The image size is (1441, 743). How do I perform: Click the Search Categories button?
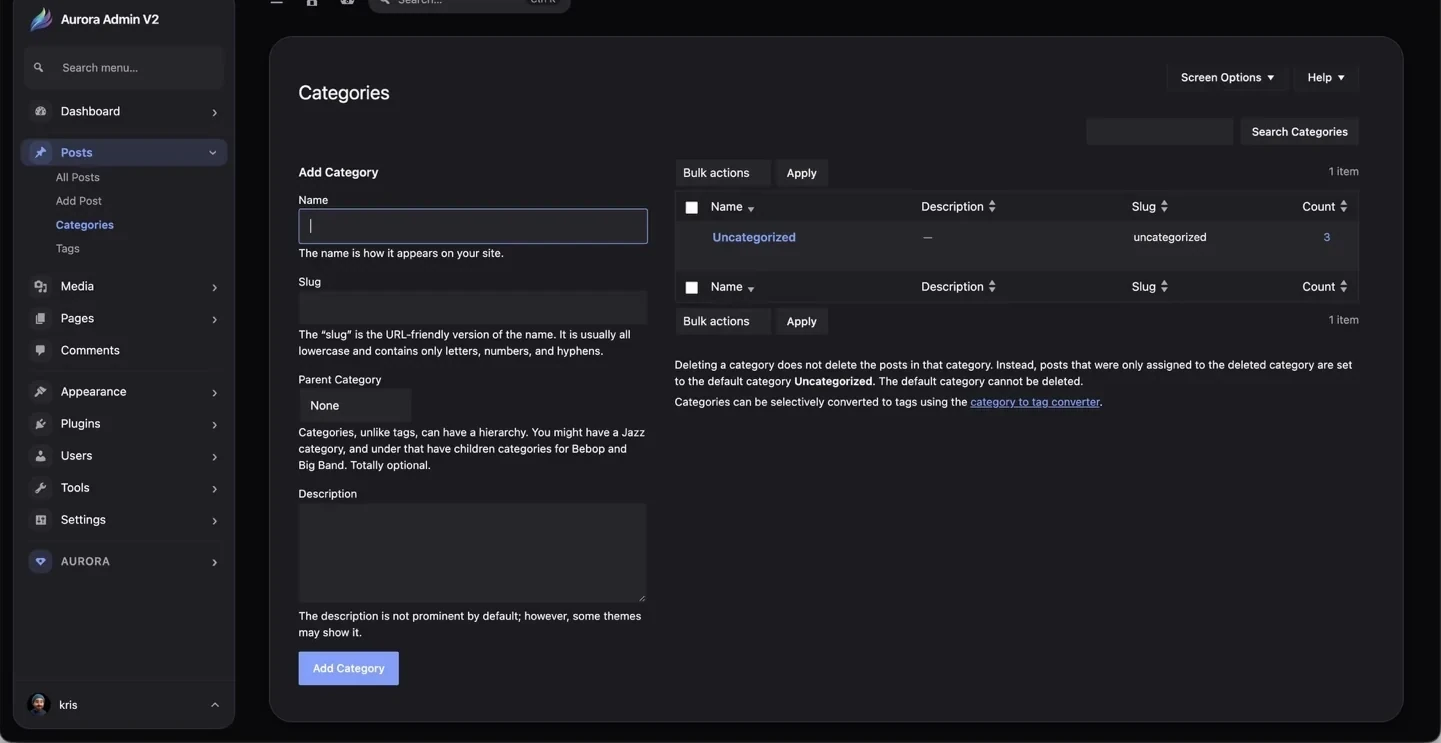(1299, 131)
